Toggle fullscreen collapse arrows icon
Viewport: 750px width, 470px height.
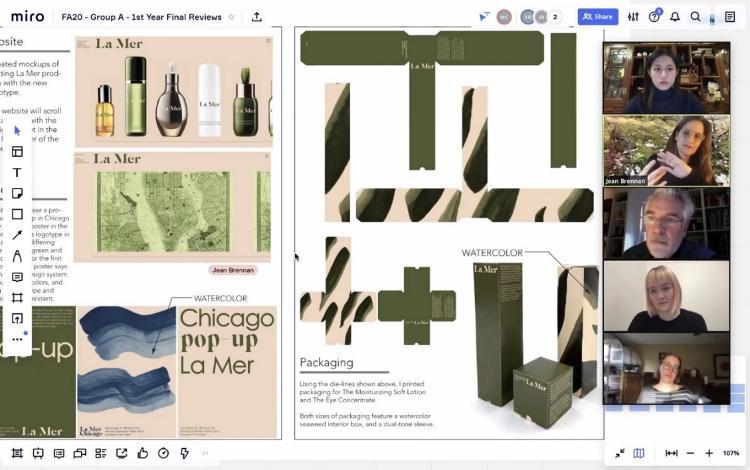(x=620, y=453)
